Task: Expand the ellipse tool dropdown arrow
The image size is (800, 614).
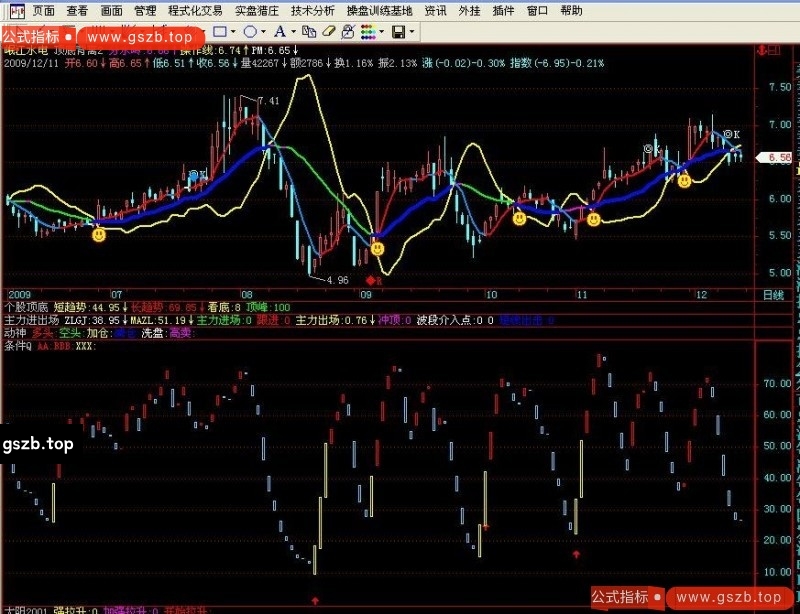Action: (x=265, y=32)
